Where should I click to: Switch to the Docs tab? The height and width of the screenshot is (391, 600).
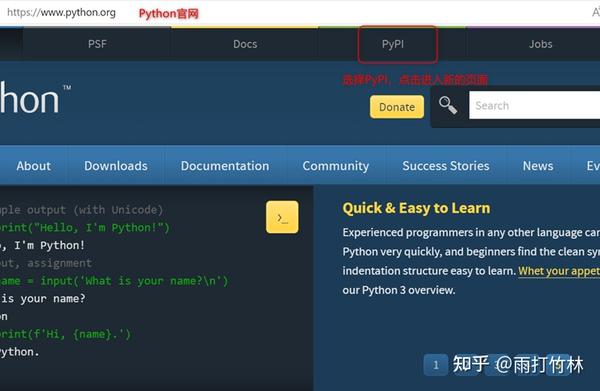245,44
